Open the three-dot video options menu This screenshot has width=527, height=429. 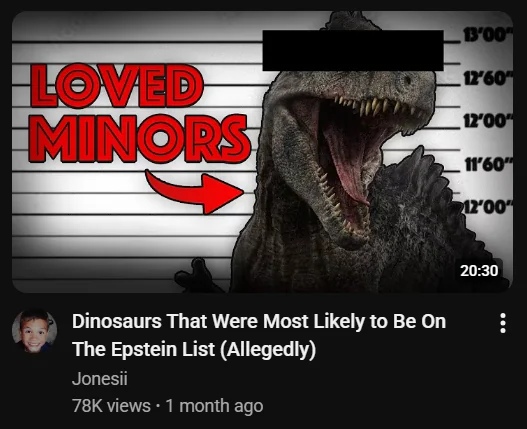click(503, 323)
